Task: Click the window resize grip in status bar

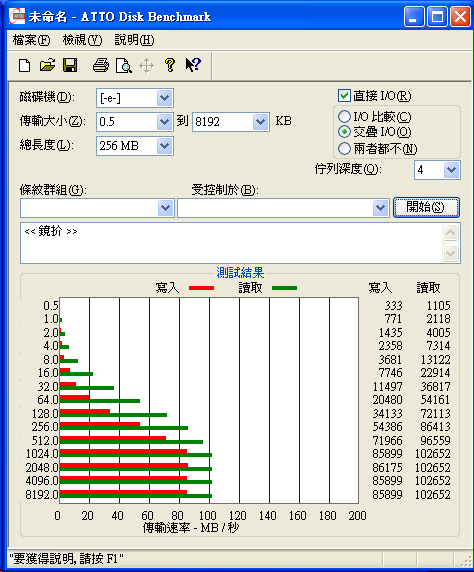Action: [x=465, y=560]
